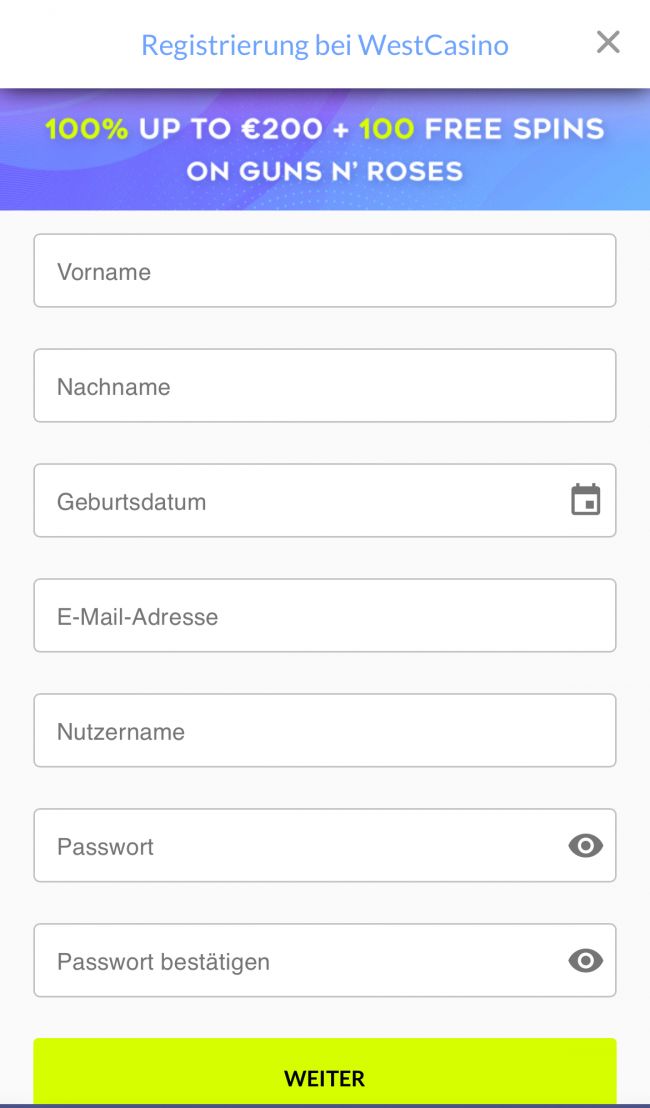Tap UP TO text in promo banner
The image size is (650, 1108).
pyautogui.click(x=183, y=129)
